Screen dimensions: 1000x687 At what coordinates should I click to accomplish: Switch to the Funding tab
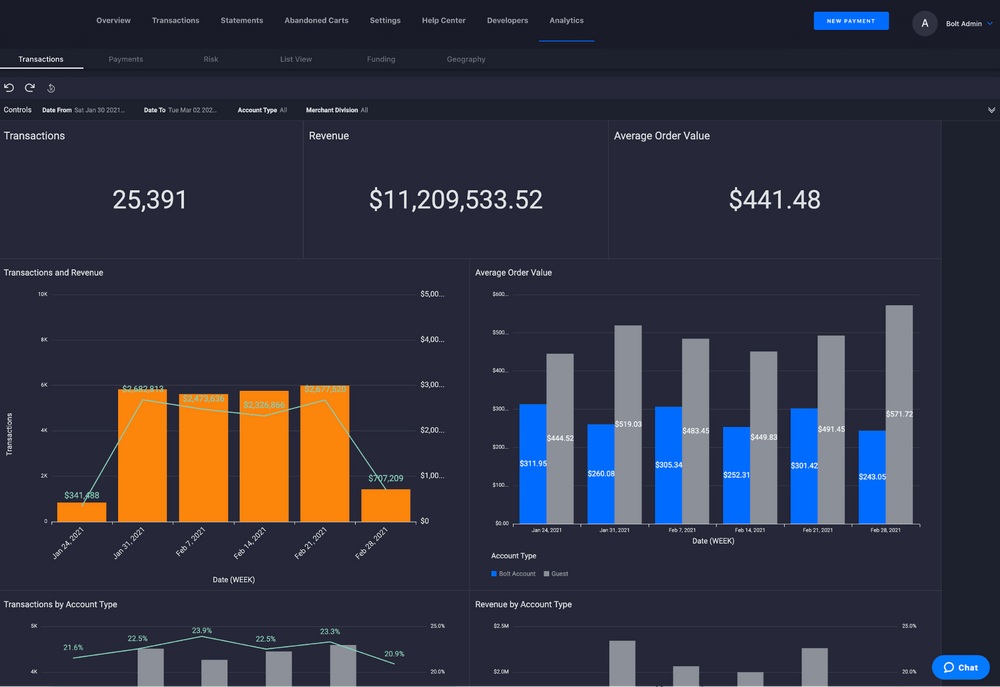(x=381, y=59)
